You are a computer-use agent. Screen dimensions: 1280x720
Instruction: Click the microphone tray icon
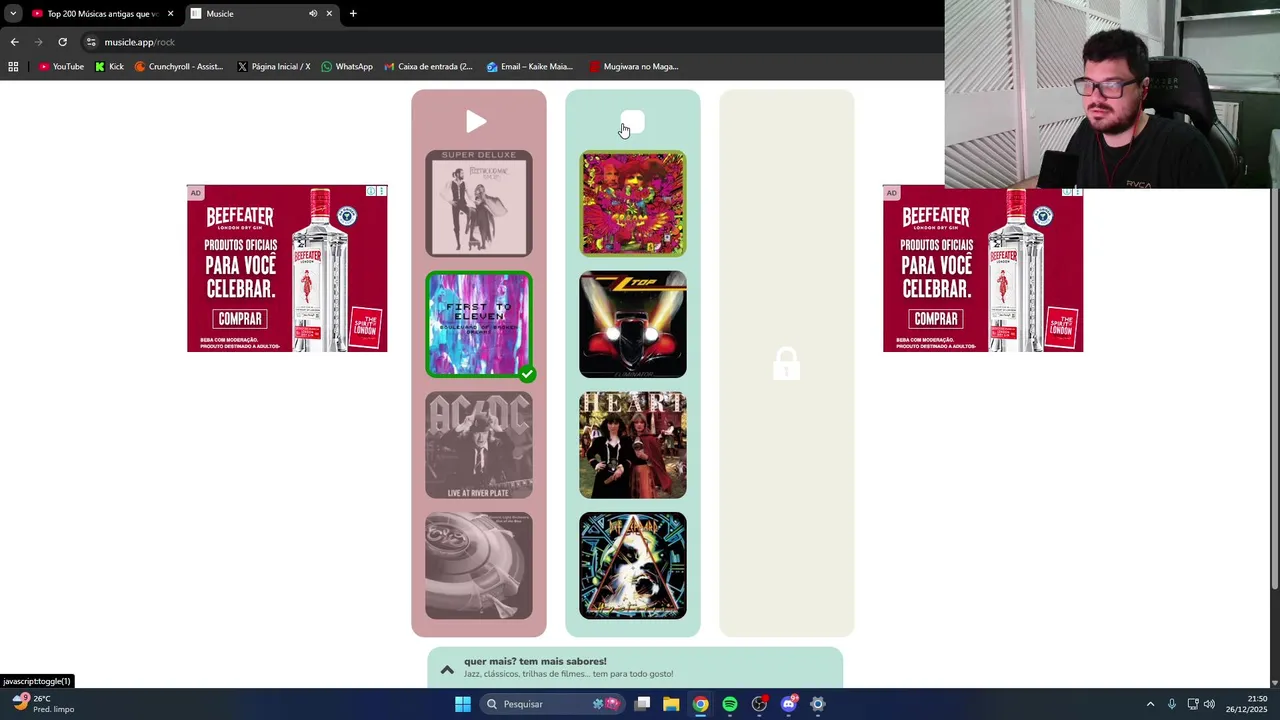point(1172,704)
